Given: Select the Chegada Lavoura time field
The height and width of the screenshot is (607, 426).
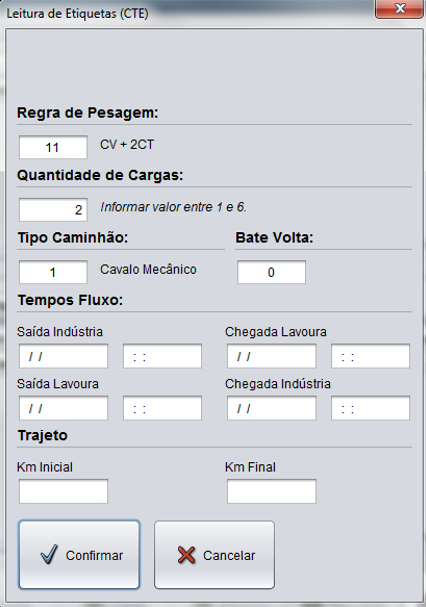Looking at the screenshot, I should click(x=370, y=356).
